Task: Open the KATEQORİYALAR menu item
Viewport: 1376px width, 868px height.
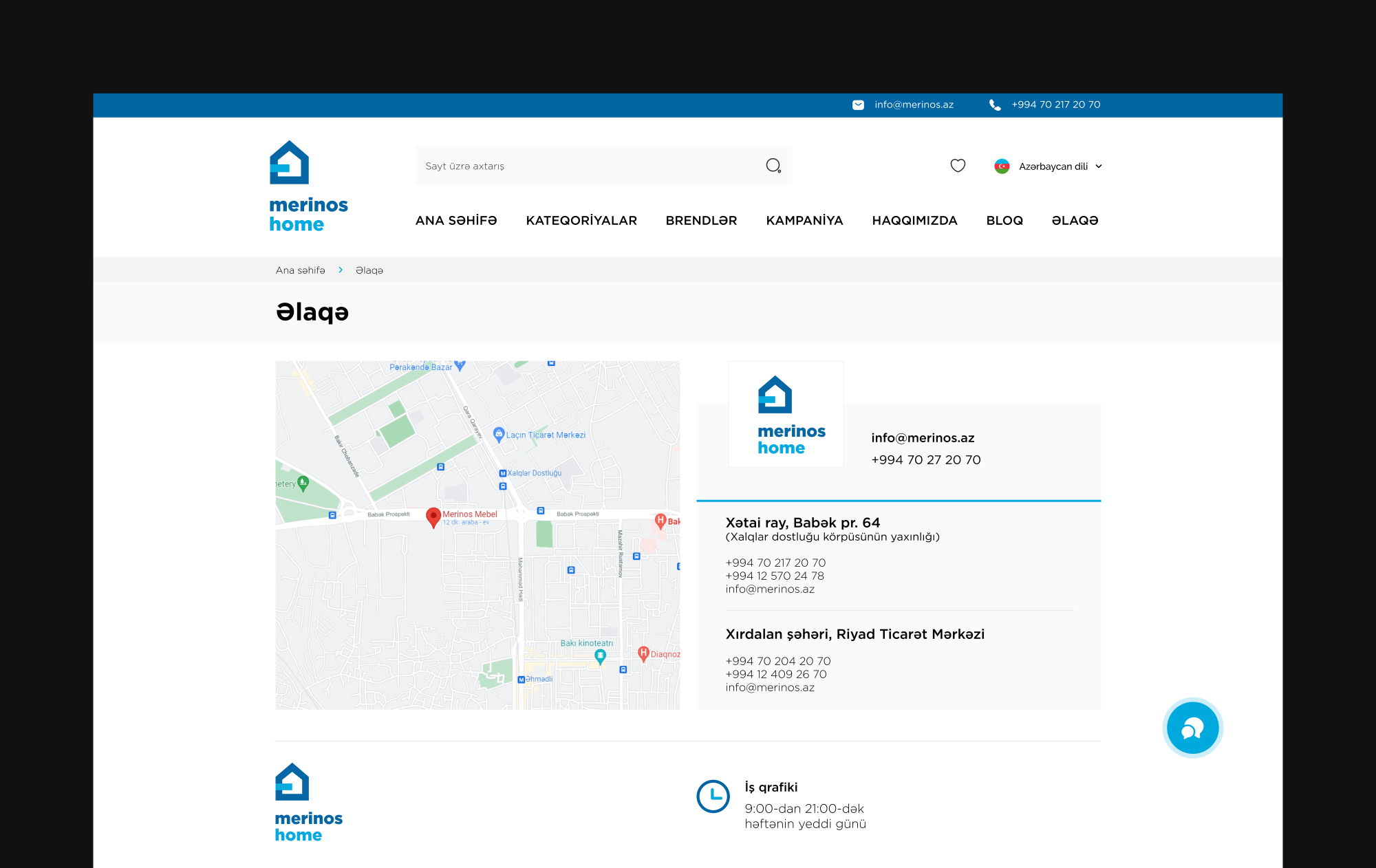Action: (x=581, y=221)
